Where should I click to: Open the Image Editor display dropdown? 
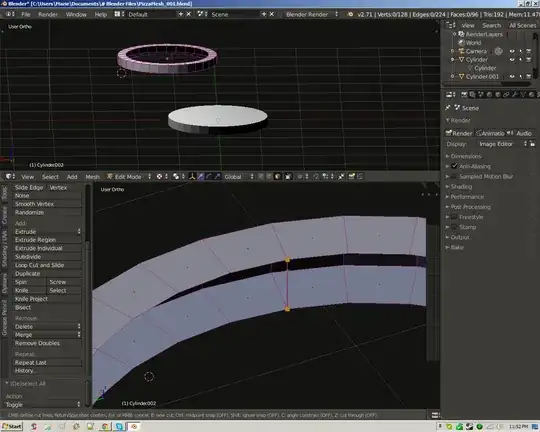502,144
